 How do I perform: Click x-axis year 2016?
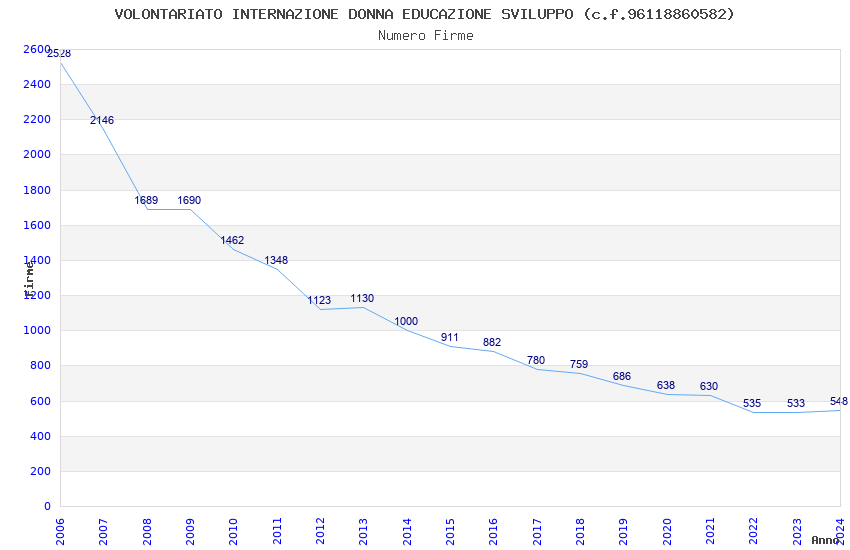494,532
